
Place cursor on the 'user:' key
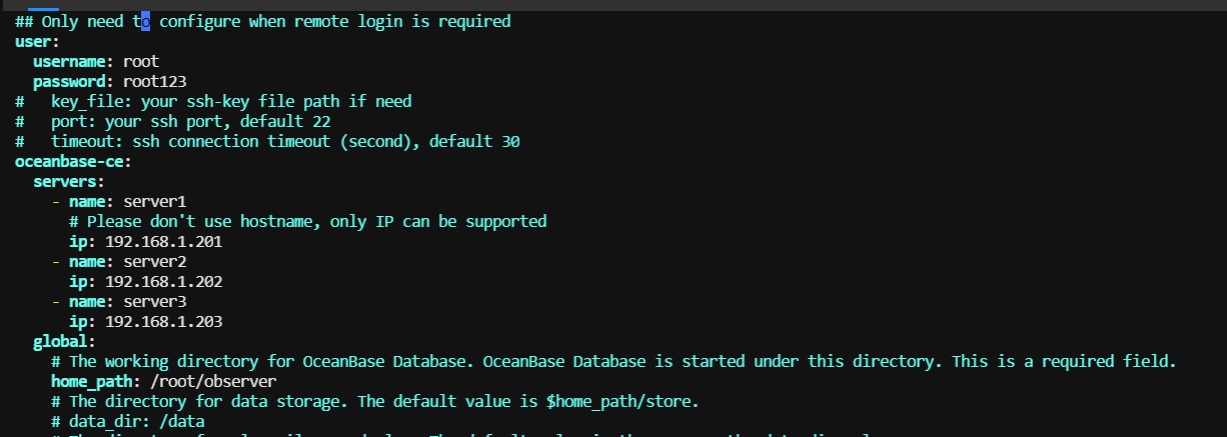[37, 41]
